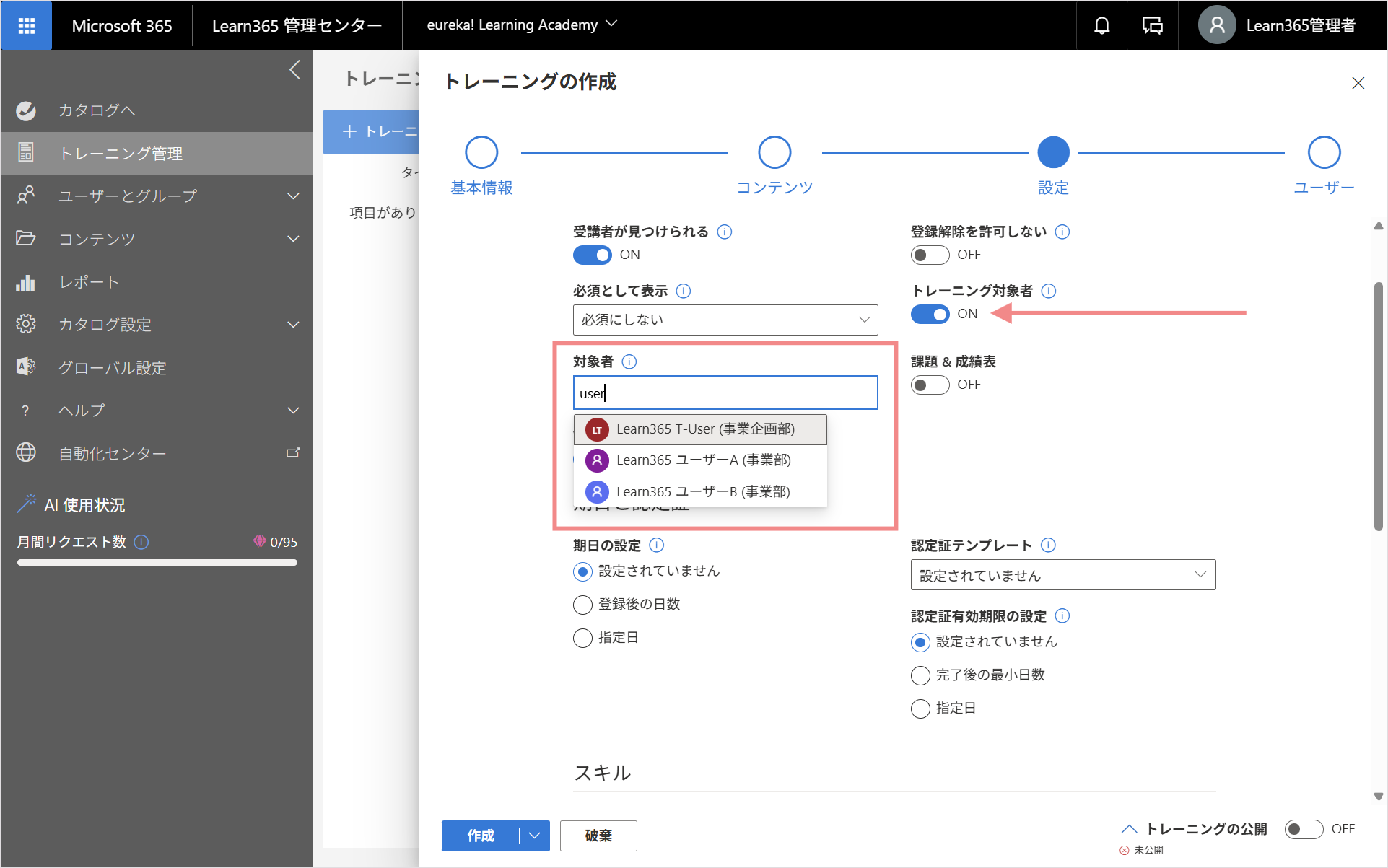Viewport: 1388px width, 868px height.
Task: Click the 自動化センター globe icon
Action: [26, 452]
